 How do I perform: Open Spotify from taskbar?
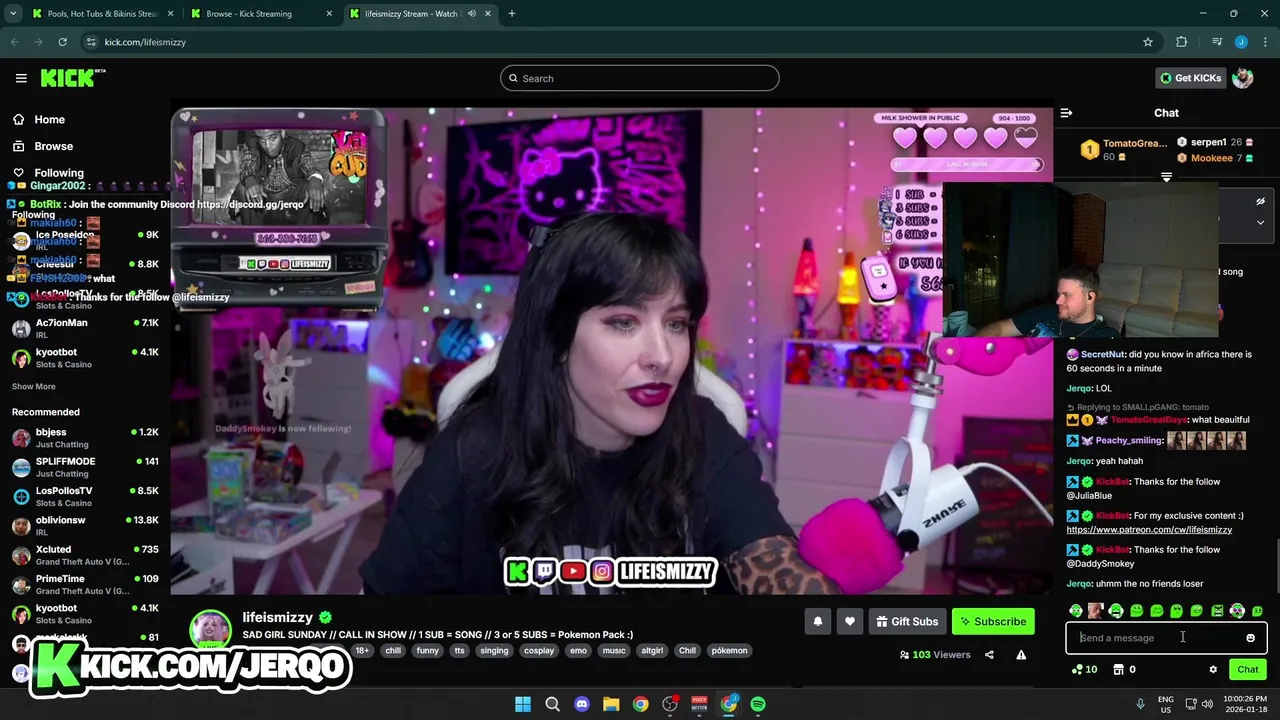tap(758, 704)
